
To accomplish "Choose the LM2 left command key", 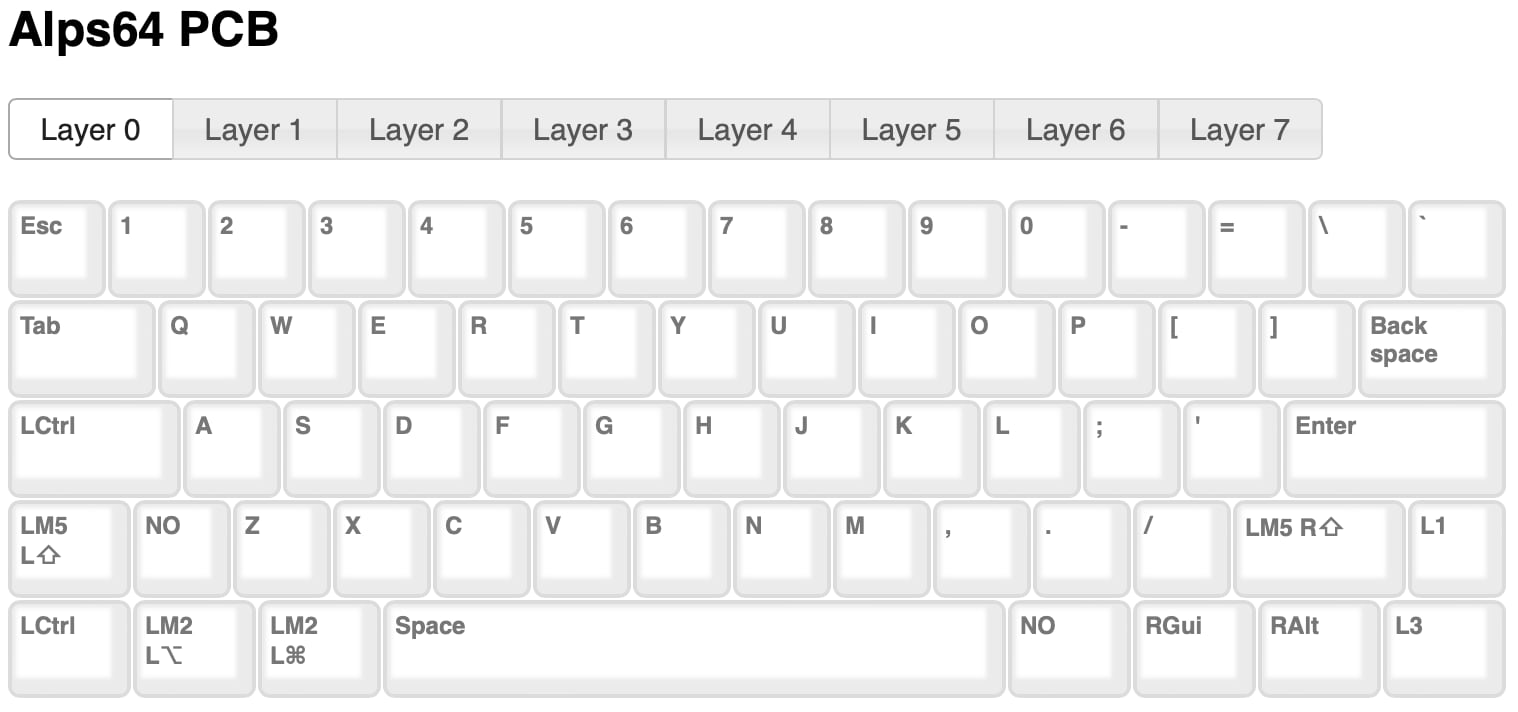I will click(x=319, y=648).
